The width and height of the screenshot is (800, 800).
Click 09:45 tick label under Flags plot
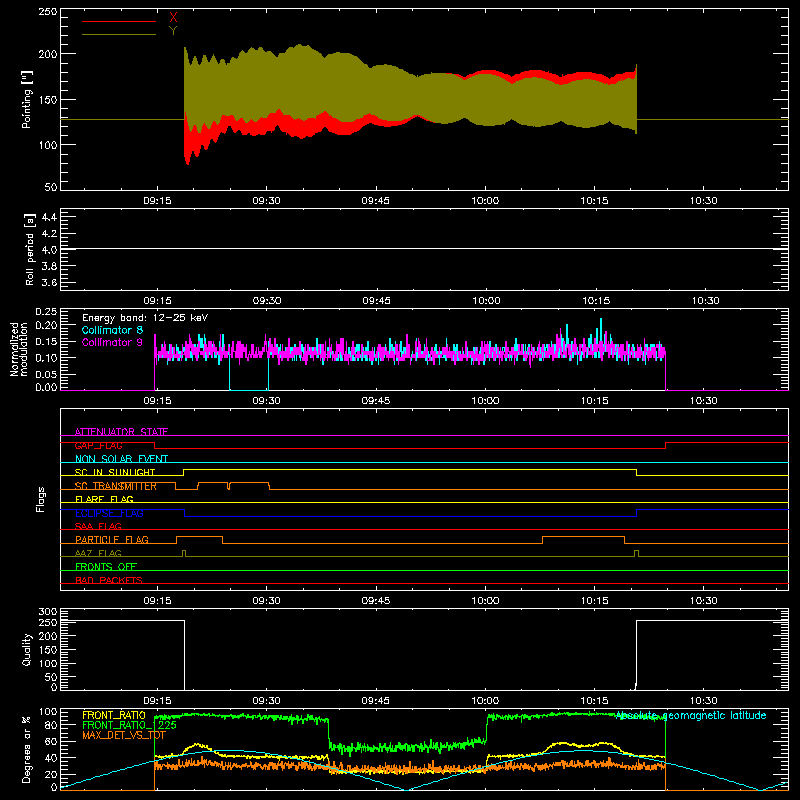pos(376,601)
